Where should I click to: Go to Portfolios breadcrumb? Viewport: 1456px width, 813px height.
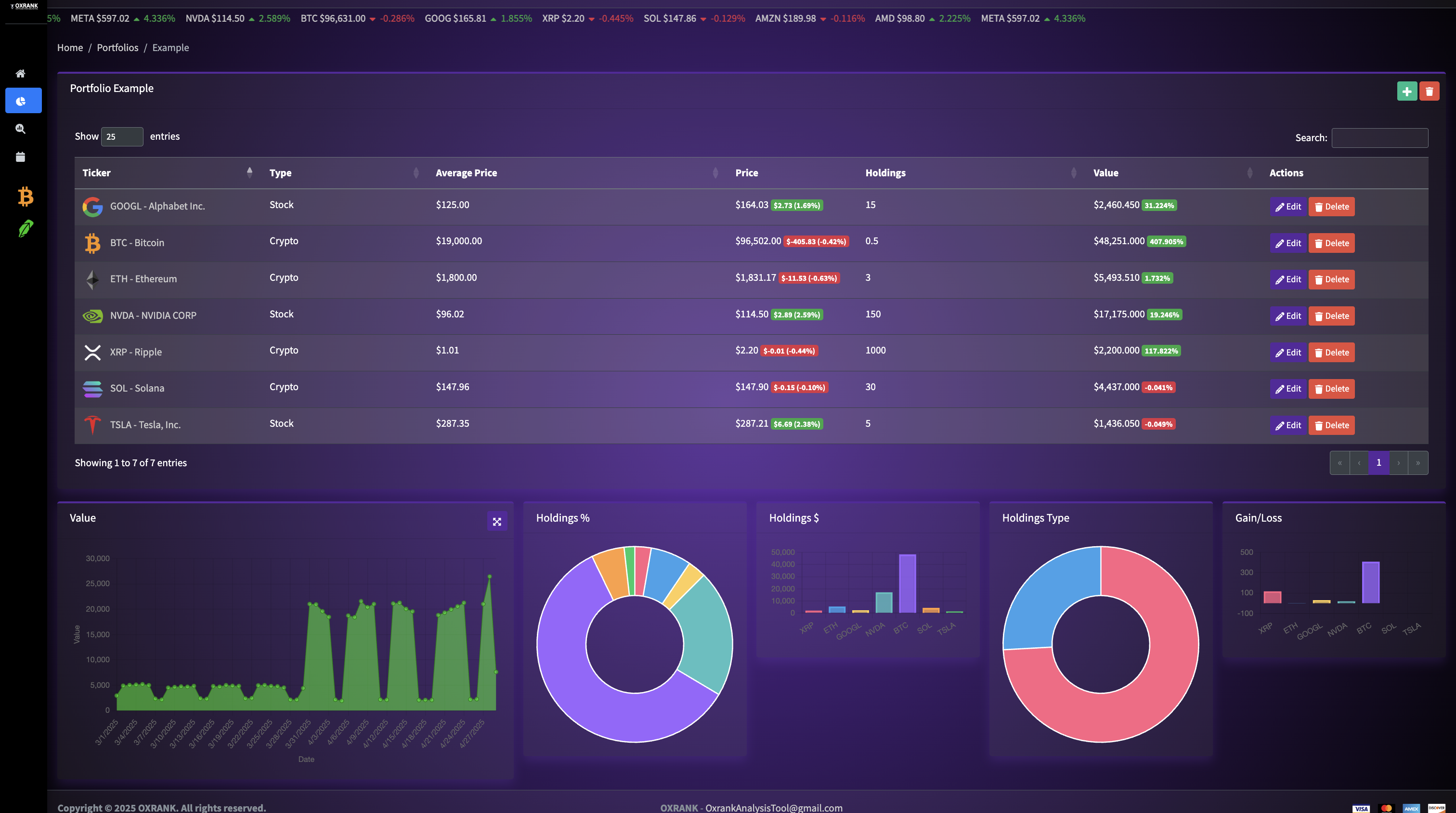coord(117,48)
